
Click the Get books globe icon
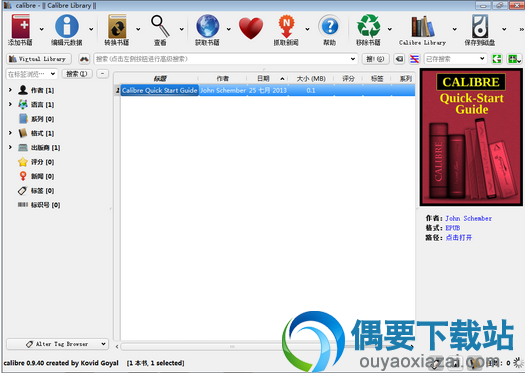[207, 26]
